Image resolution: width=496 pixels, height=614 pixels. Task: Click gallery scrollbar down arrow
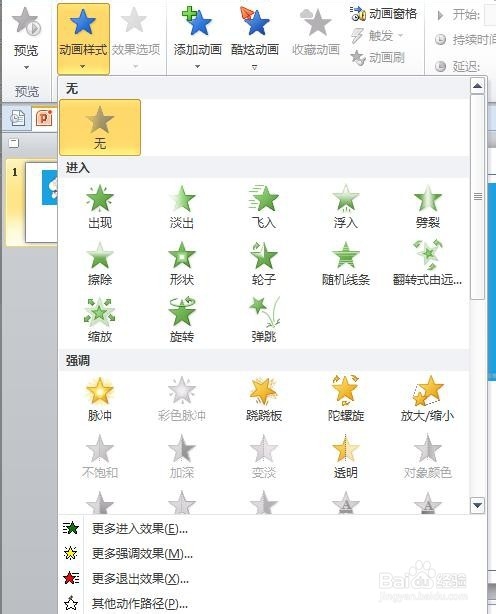[x=477, y=505]
